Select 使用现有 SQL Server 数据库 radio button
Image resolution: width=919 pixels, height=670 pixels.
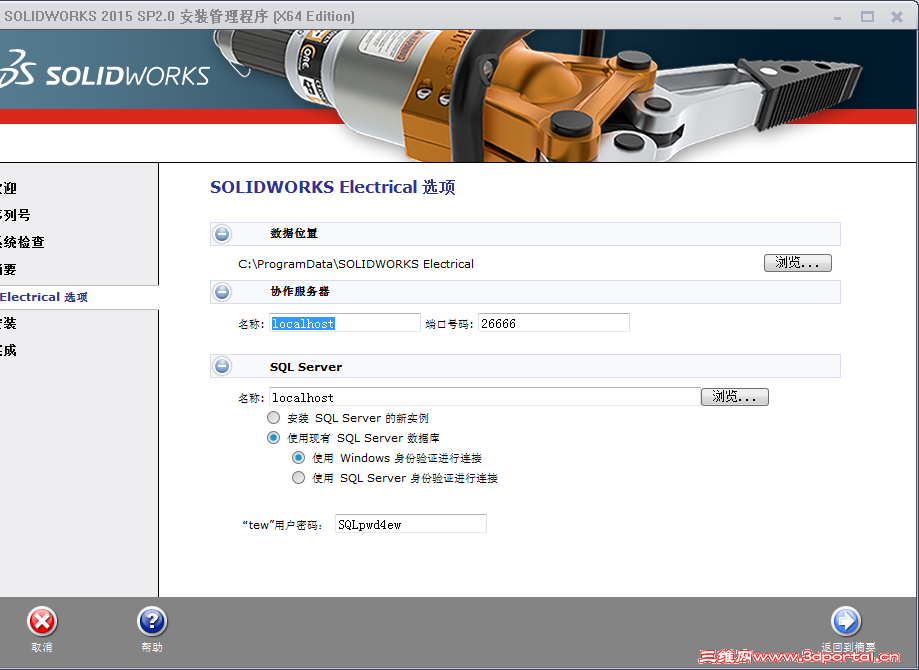[273, 438]
